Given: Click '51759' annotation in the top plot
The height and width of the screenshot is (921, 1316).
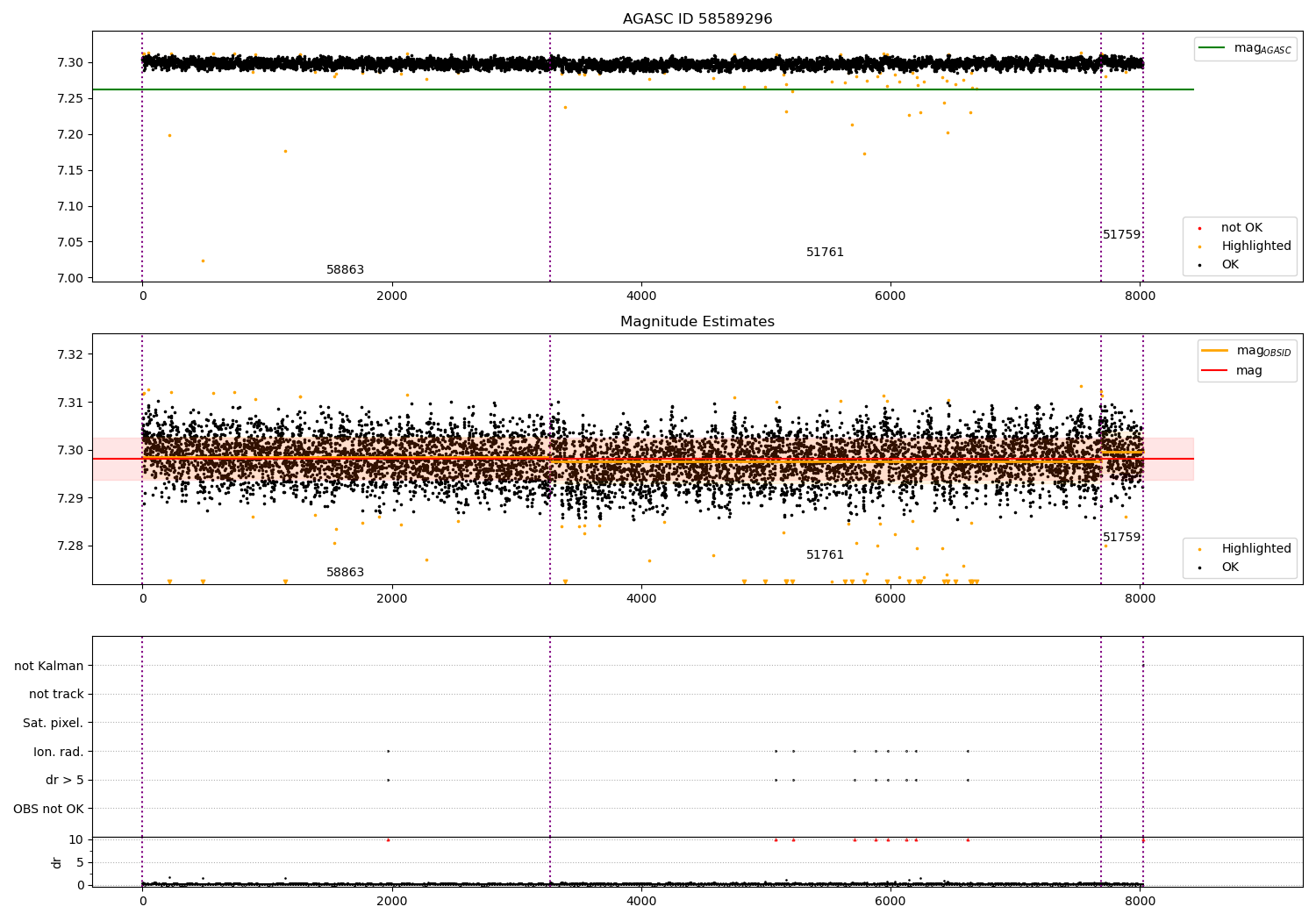Looking at the screenshot, I should coord(1122,235).
